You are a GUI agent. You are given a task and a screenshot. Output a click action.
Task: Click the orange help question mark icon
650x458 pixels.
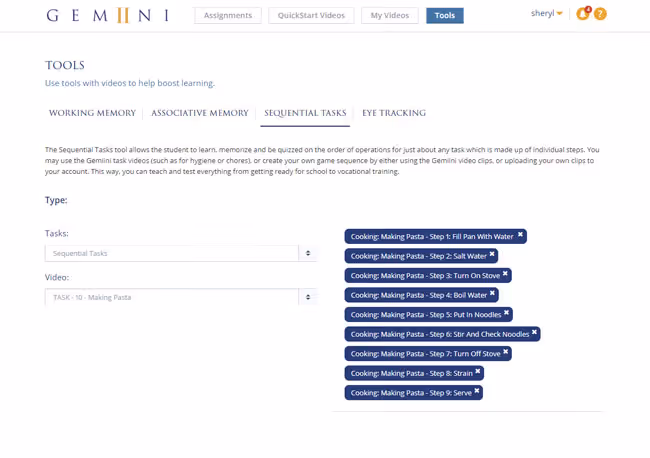[x=600, y=14]
